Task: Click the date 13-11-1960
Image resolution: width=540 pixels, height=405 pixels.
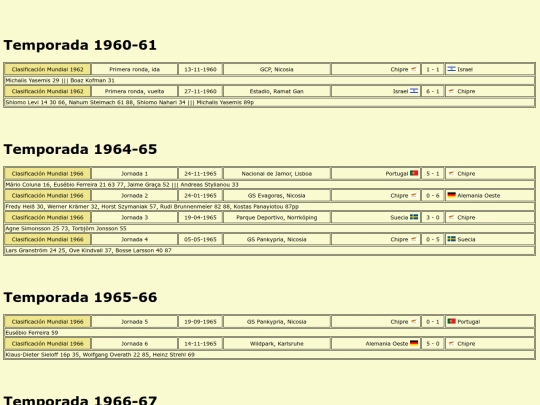Action: tap(200, 69)
